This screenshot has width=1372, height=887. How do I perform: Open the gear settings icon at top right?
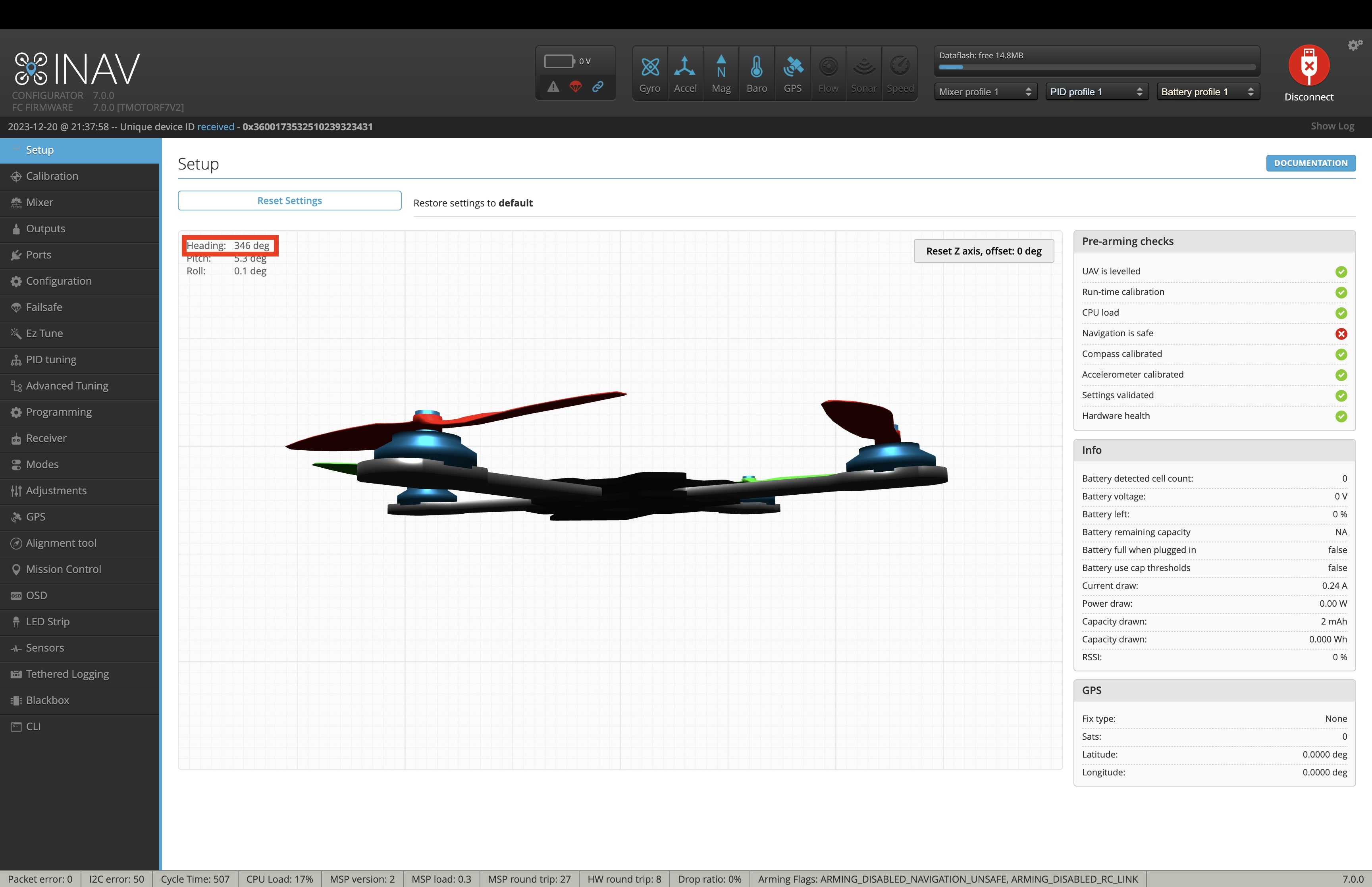pos(1355,45)
